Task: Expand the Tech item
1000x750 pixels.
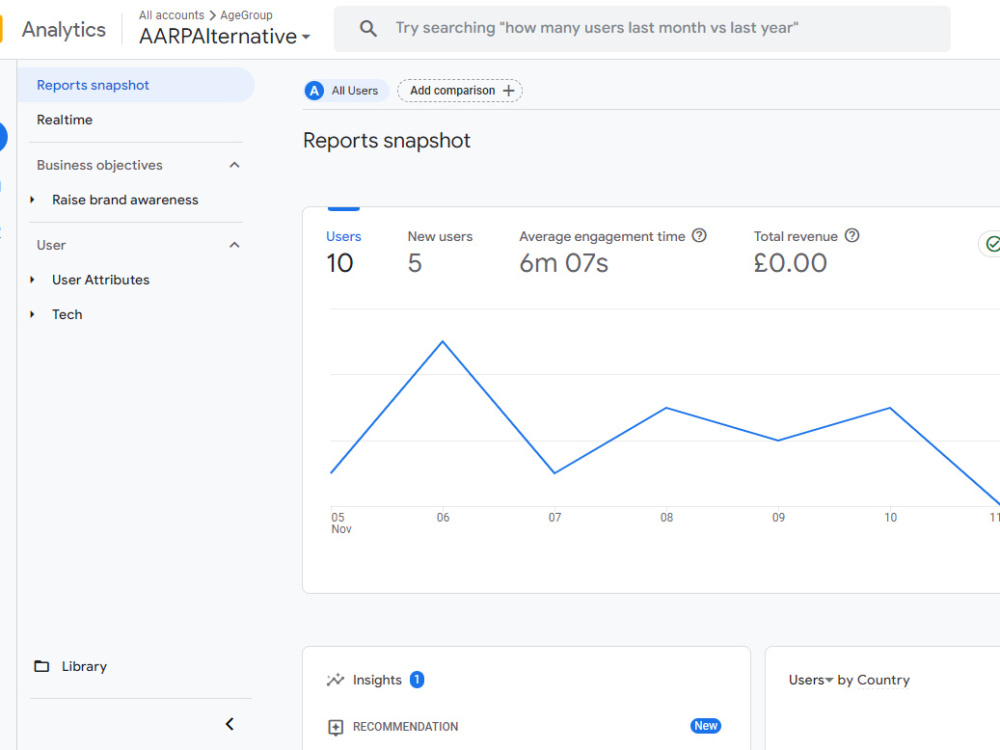Action: (x=32, y=314)
